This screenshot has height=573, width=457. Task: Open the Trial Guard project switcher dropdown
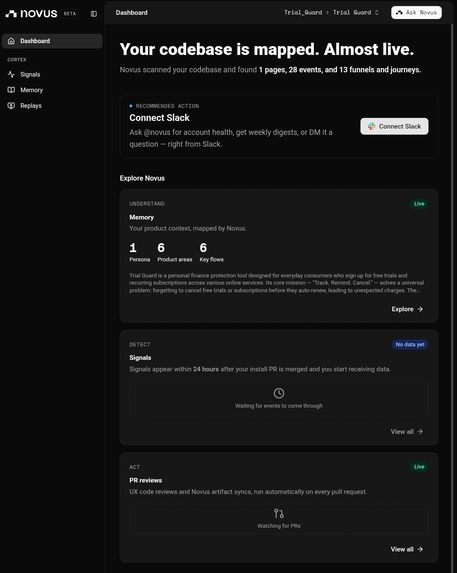[x=356, y=12]
